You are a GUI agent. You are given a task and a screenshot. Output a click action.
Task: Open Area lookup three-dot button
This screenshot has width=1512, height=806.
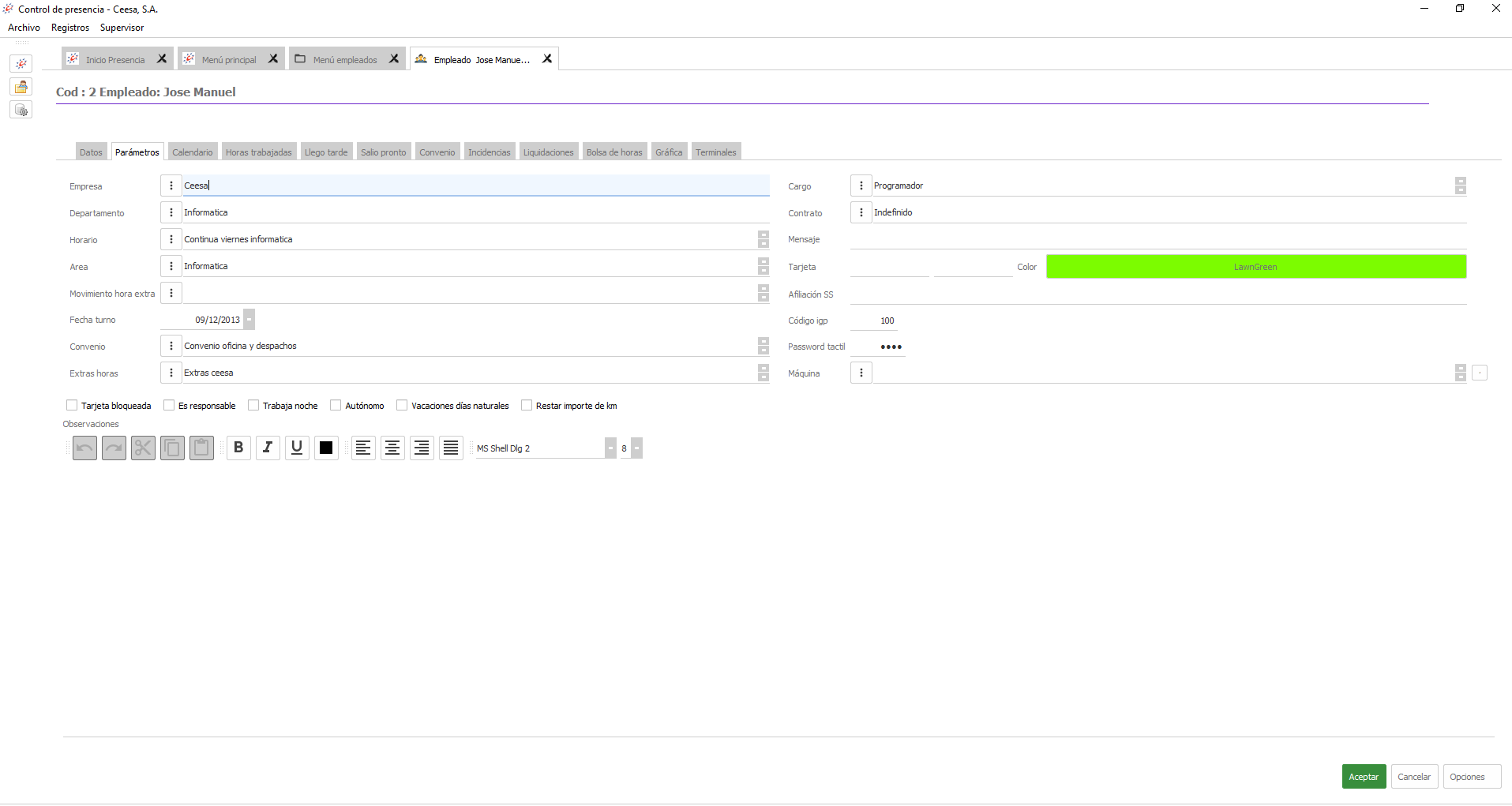click(x=171, y=266)
